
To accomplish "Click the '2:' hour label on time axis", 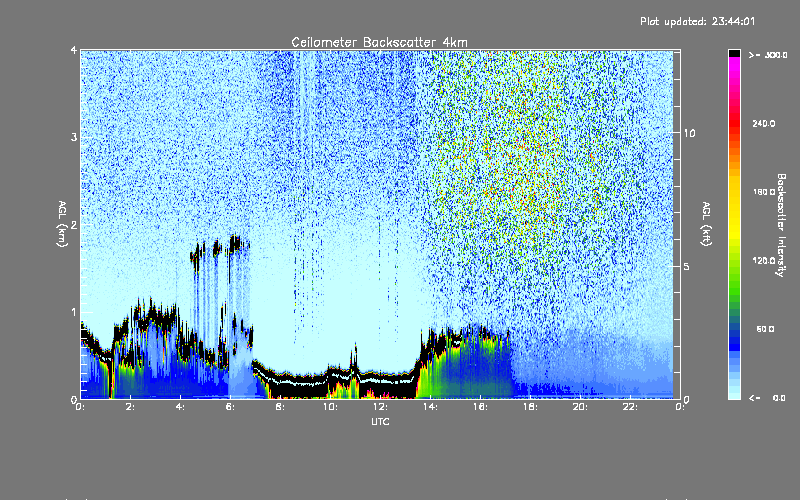I will (x=131, y=407).
